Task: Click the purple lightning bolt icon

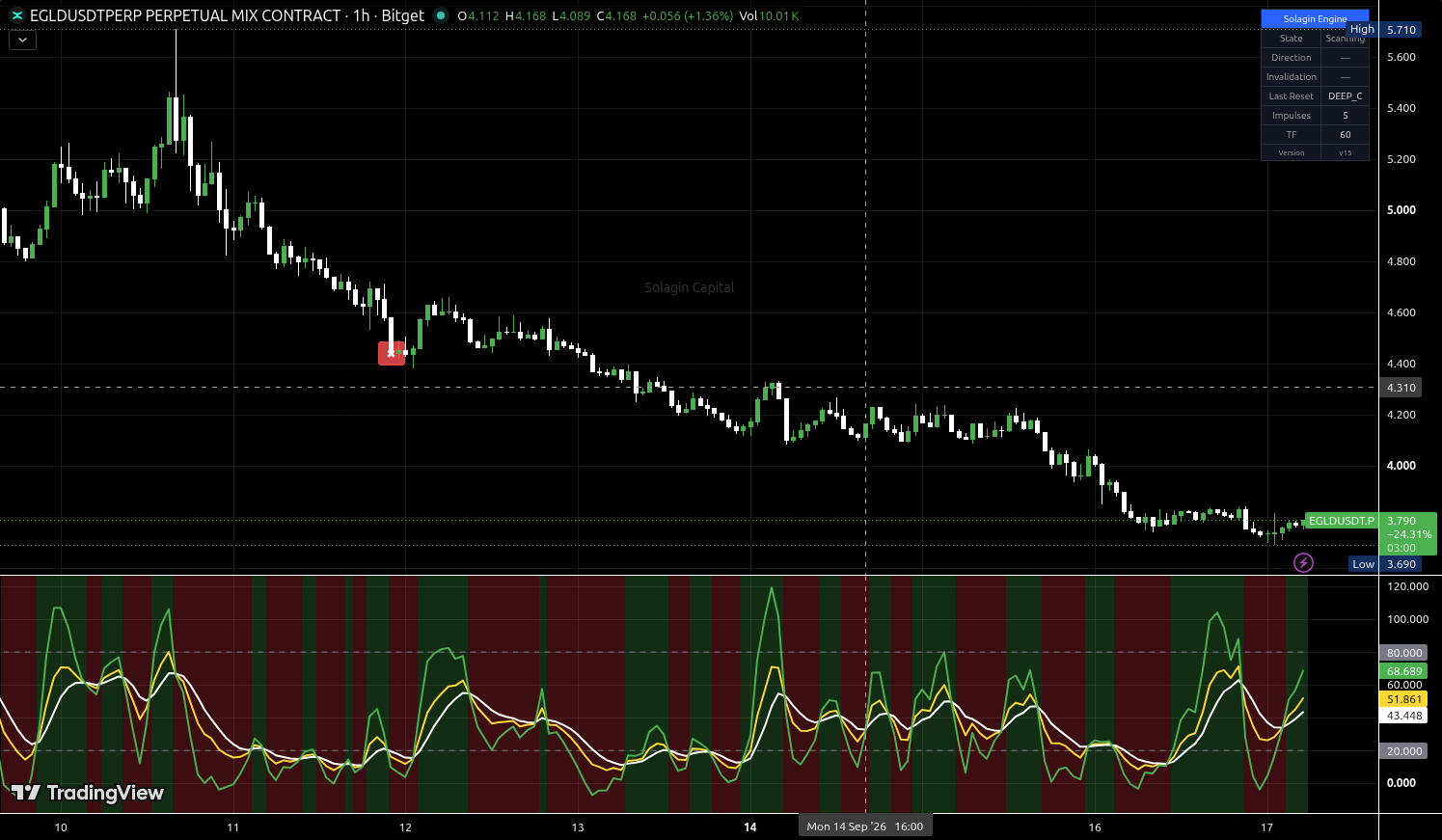Action: [x=1303, y=562]
